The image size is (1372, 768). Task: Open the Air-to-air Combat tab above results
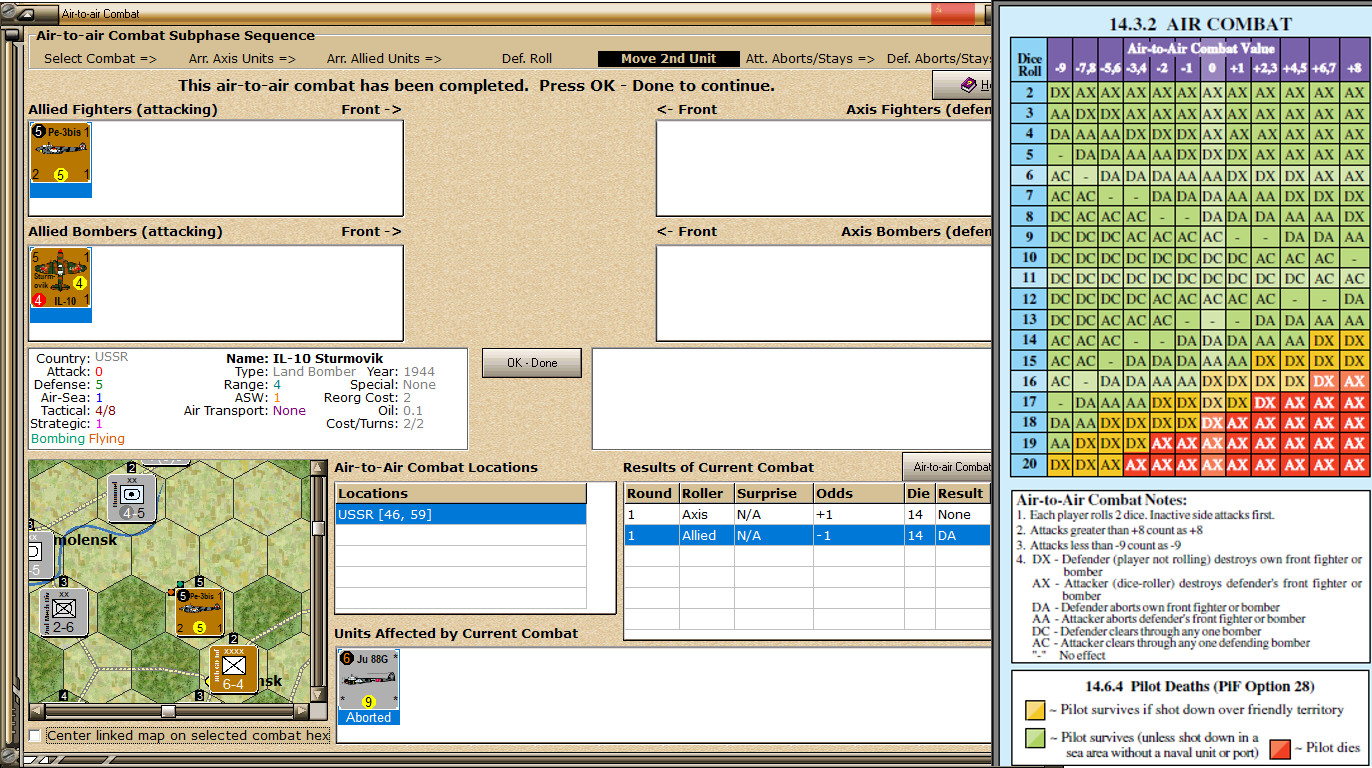(946, 466)
